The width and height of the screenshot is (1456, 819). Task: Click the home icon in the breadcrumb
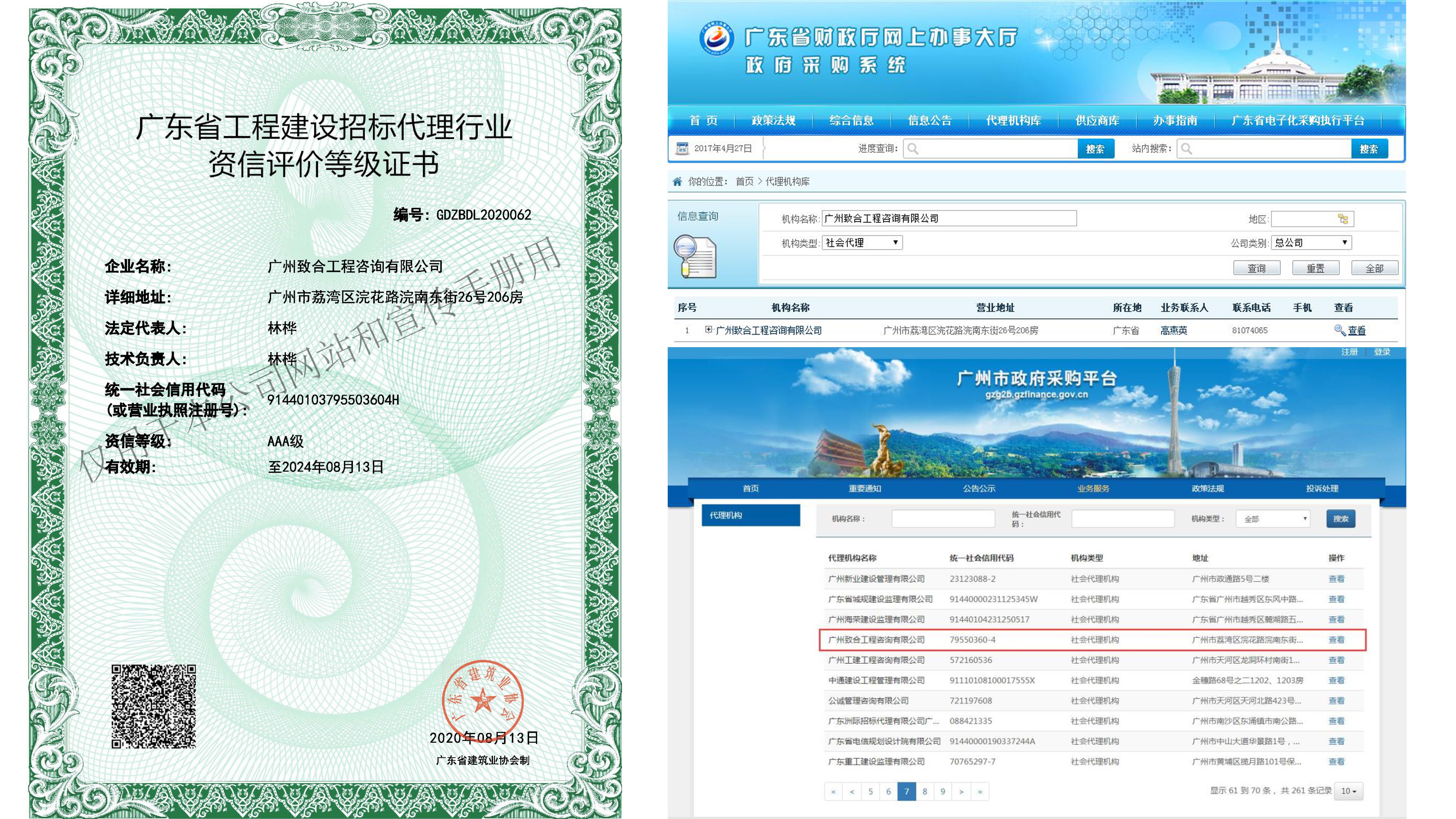point(677,181)
